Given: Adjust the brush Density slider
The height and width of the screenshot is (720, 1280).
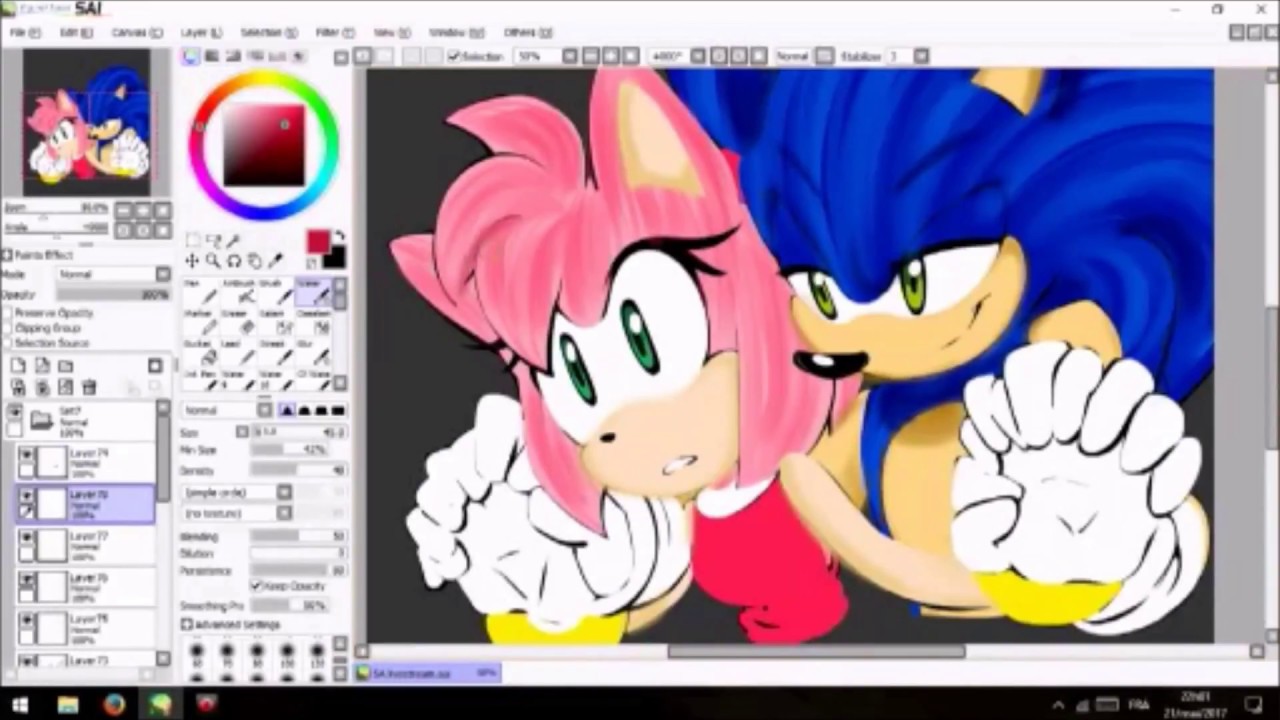Looking at the screenshot, I should click(x=298, y=470).
